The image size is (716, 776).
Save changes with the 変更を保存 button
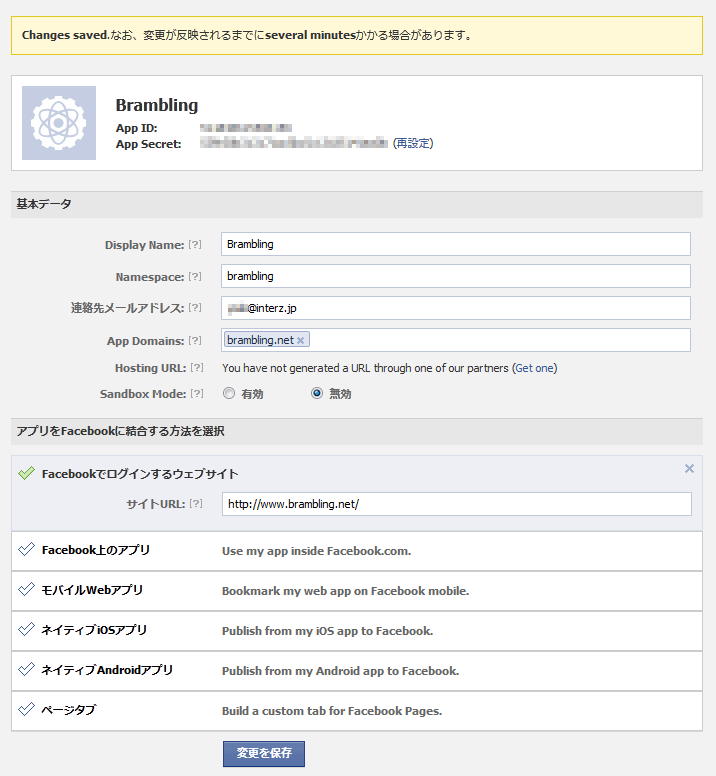[x=264, y=753]
